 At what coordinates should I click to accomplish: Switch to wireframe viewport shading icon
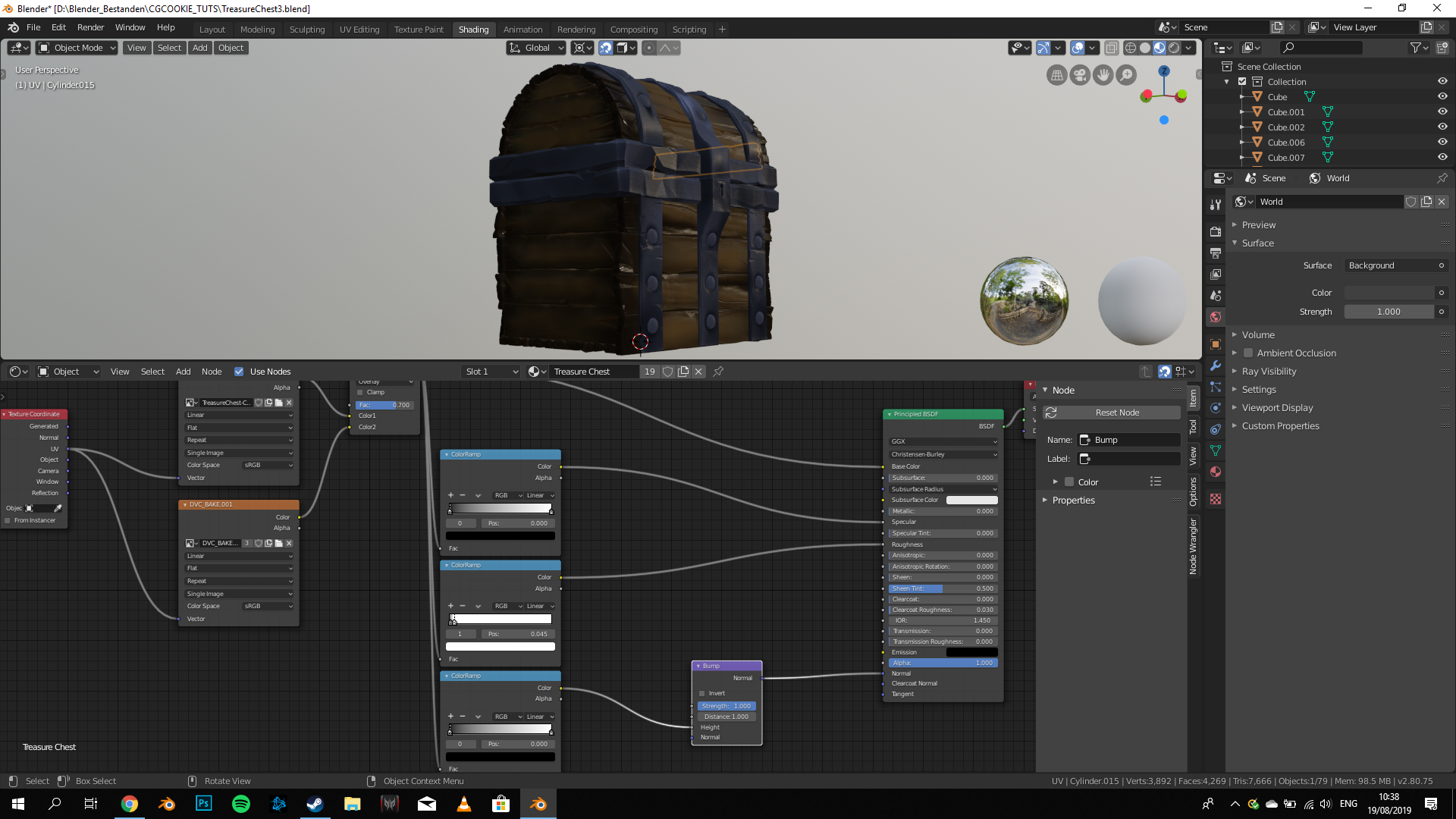[1130, 48]
